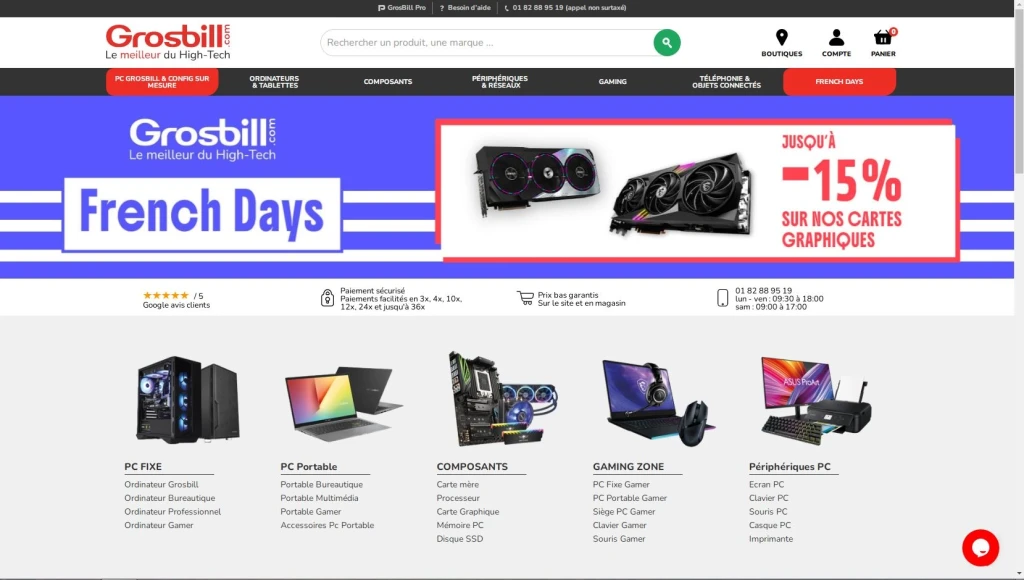Focus the product search input field
This screenshot has width=1024, height=580.
487,42
